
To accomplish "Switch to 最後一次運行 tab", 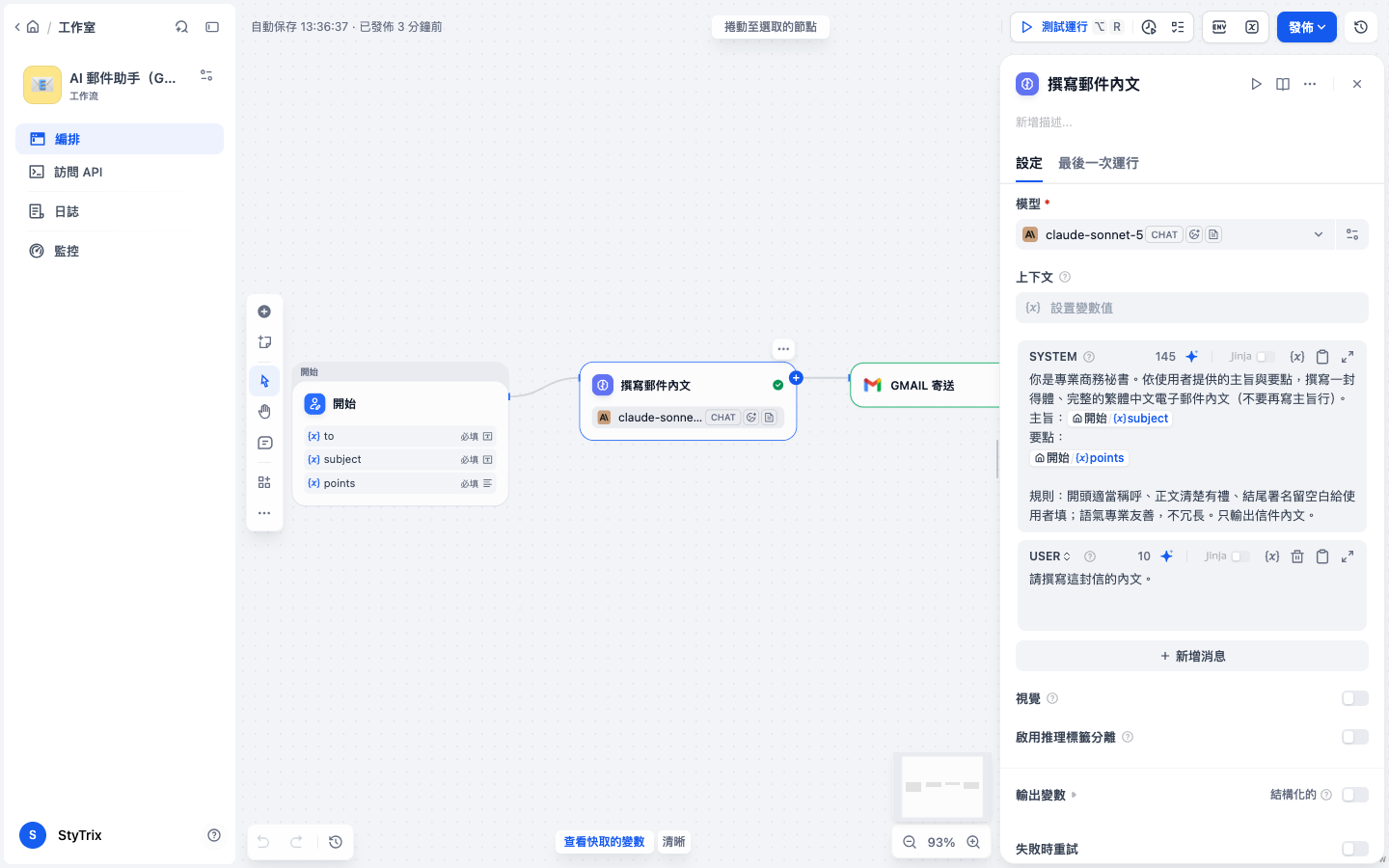I will [1099, 163].
